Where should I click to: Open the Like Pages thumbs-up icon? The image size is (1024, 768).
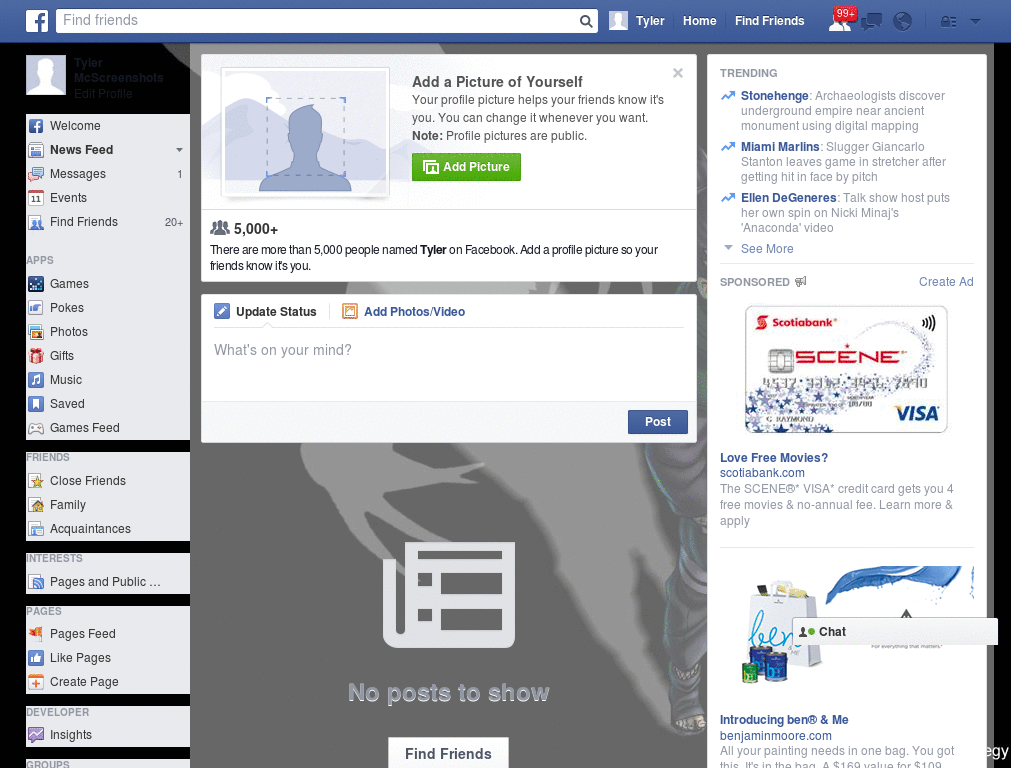[x=36, y=658]
